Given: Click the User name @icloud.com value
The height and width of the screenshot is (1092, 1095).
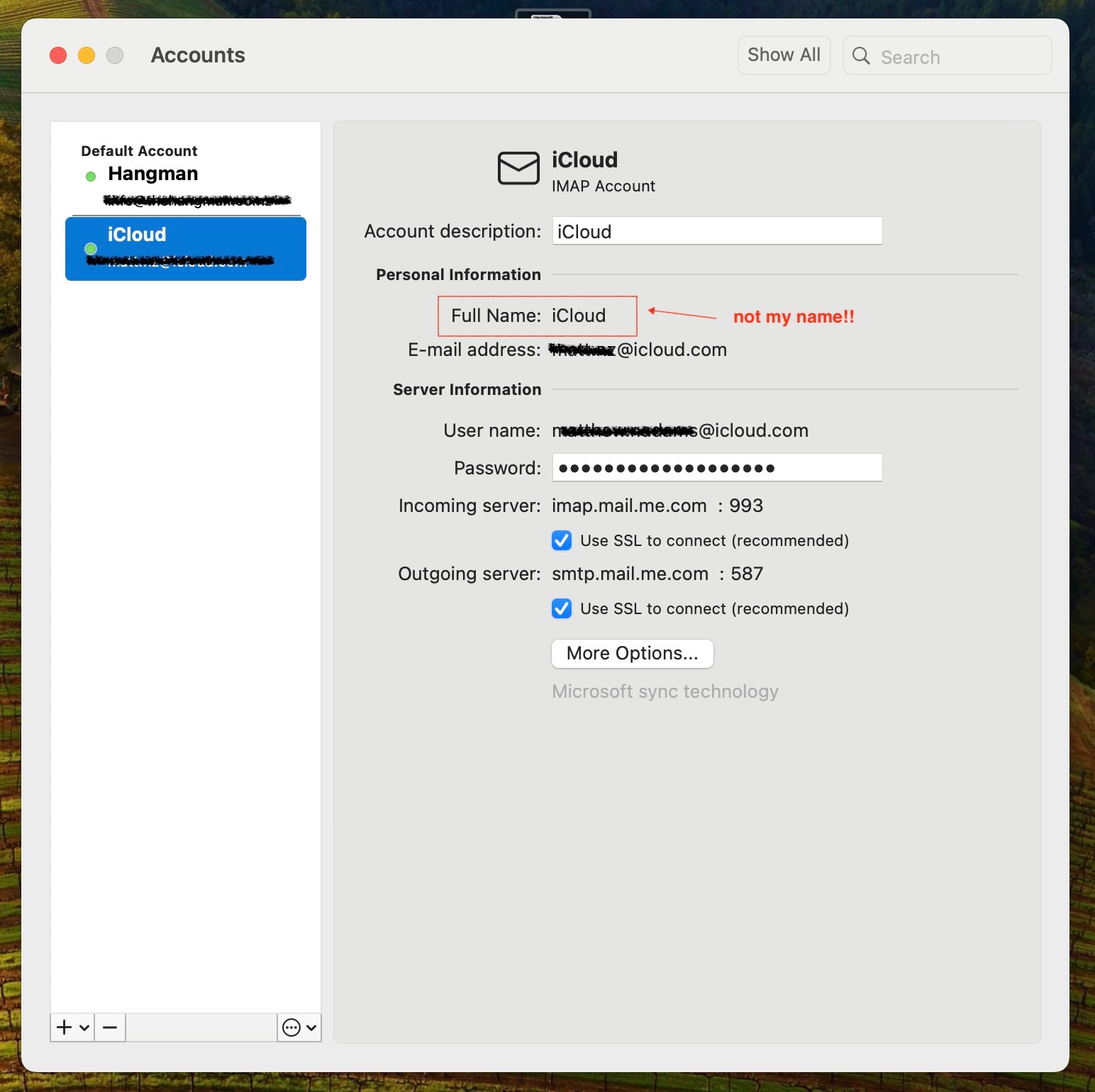Looking at the screenshot, I should 680,430.
